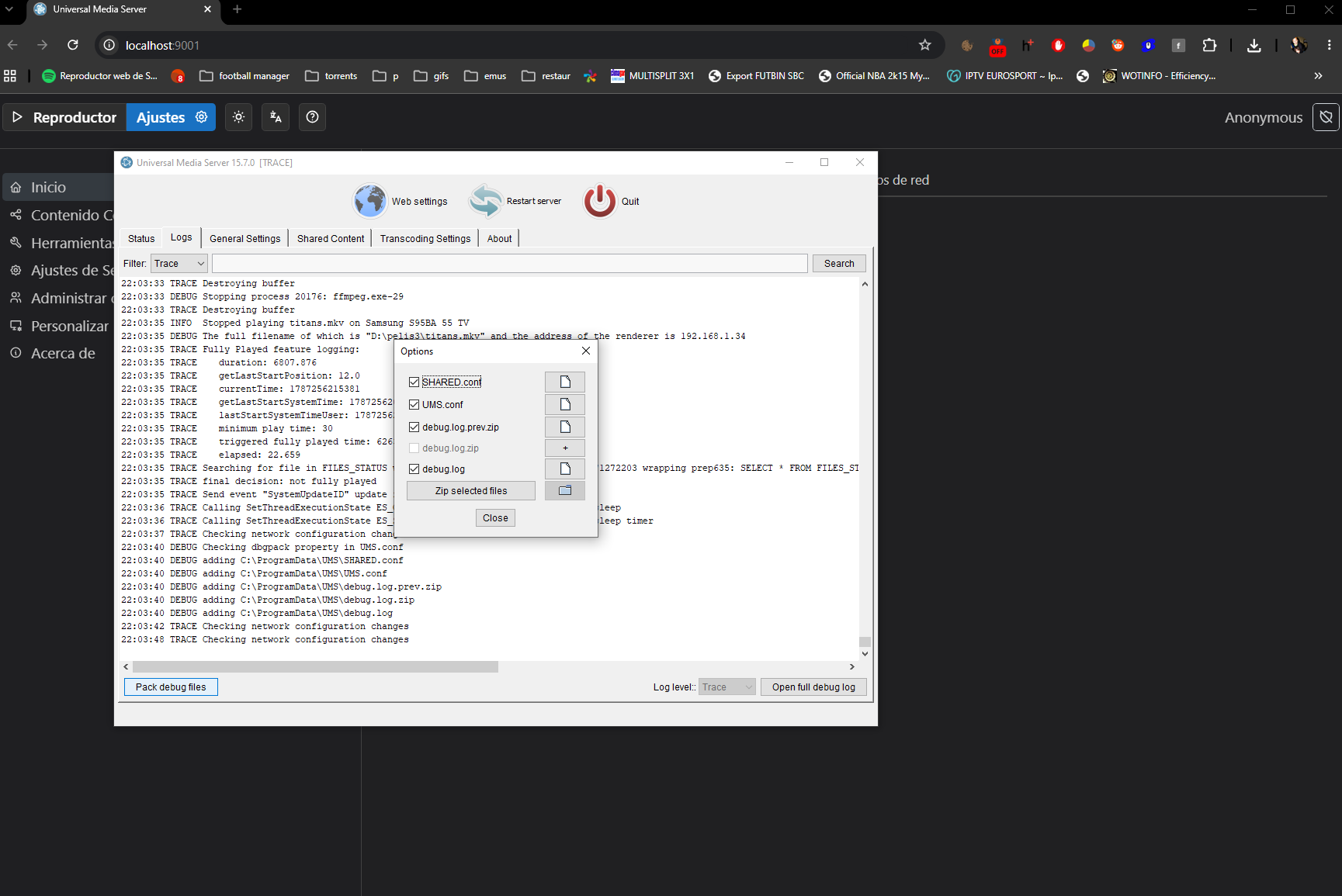1342x896 pixels.
Task: Open folder location icon beside Zip selected files
Action: point(565,490)
